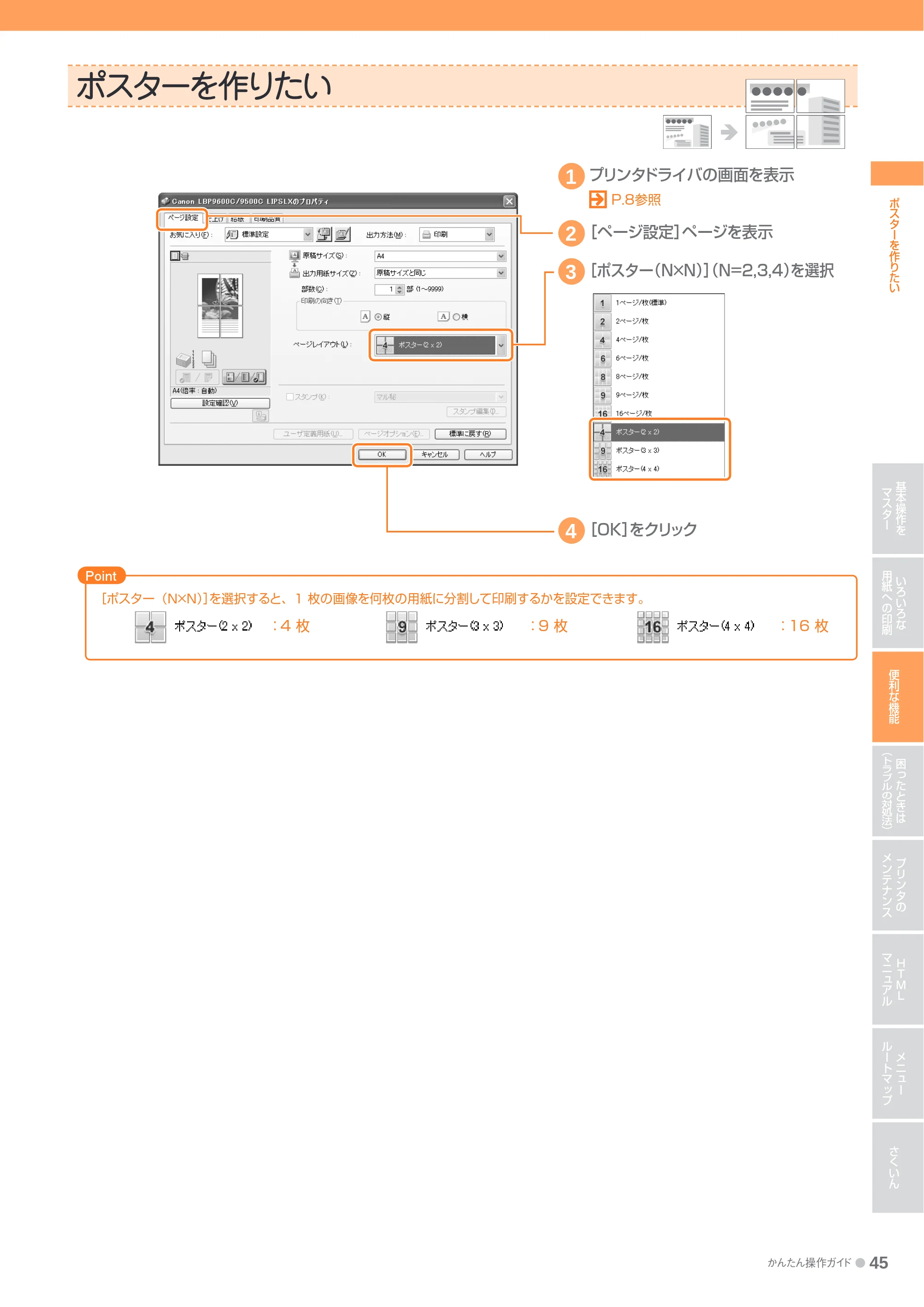924x1307 pixels.
Task: Choose 1ページ/枚(標準) in layout list
Action: (659, 304)
